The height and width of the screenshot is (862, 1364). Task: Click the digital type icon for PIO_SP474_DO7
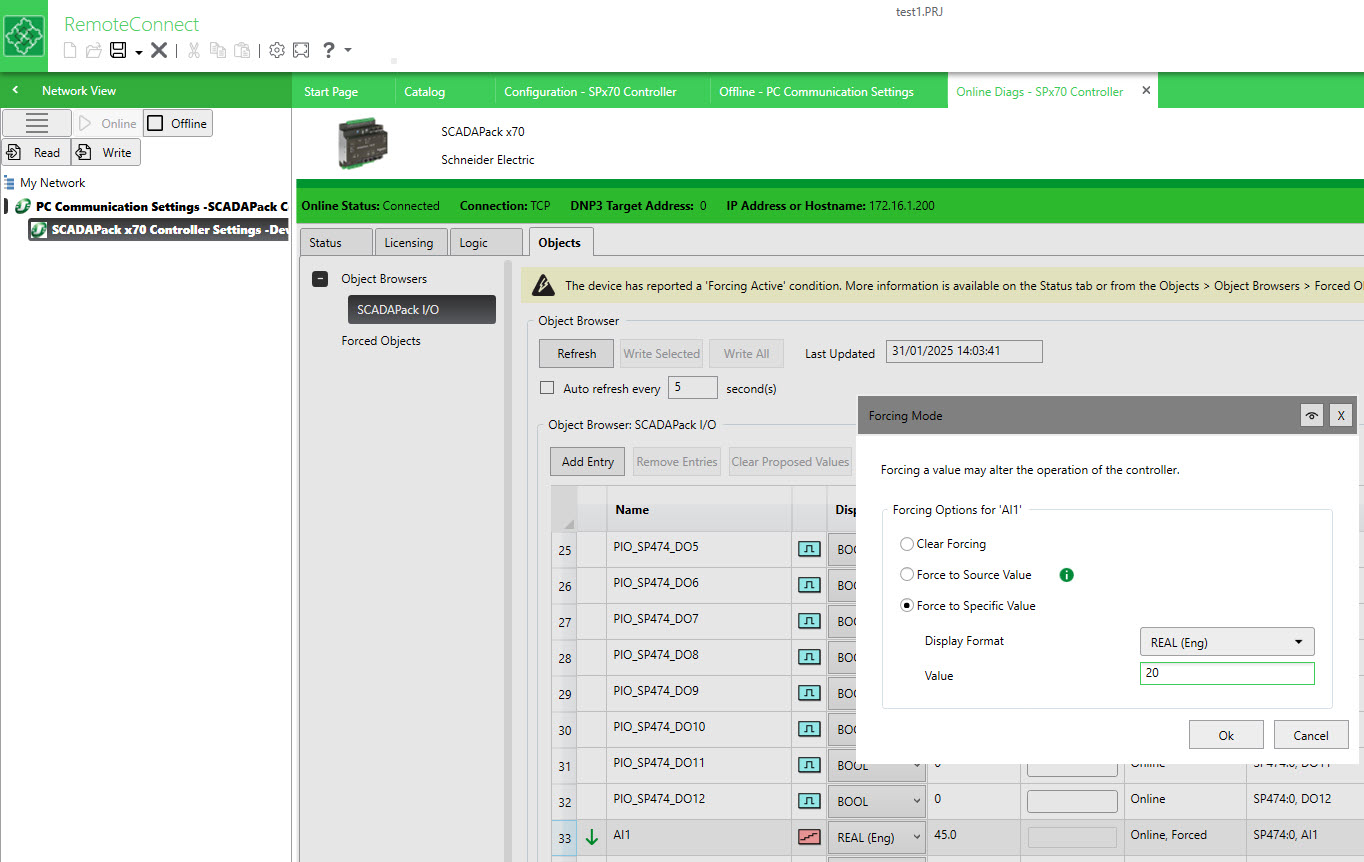pyautogui.click(x=808, y=621)
